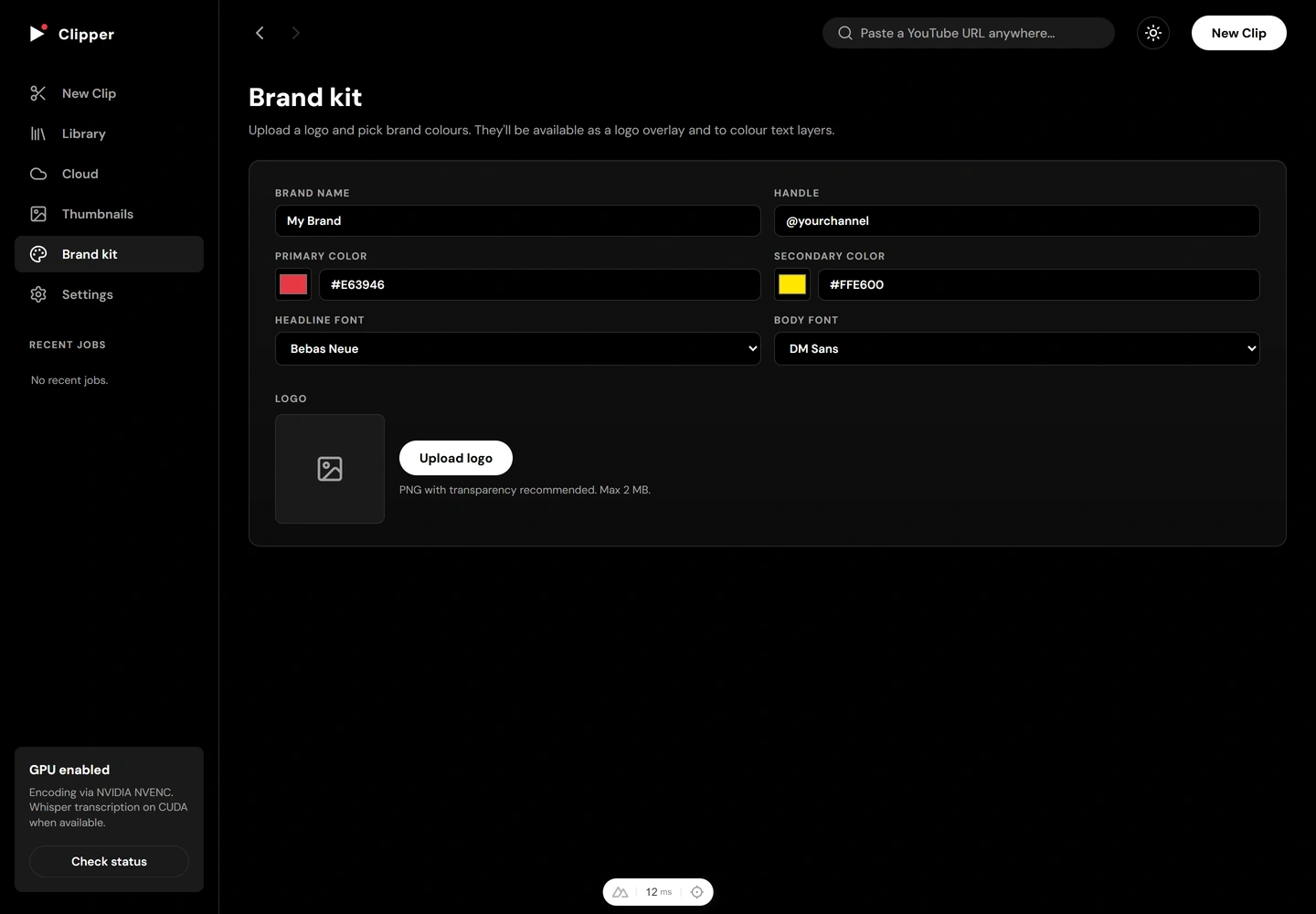Viewport: 1316px width, 914px height.
Task: Click the Library books icon
Action: coord(38,133)
